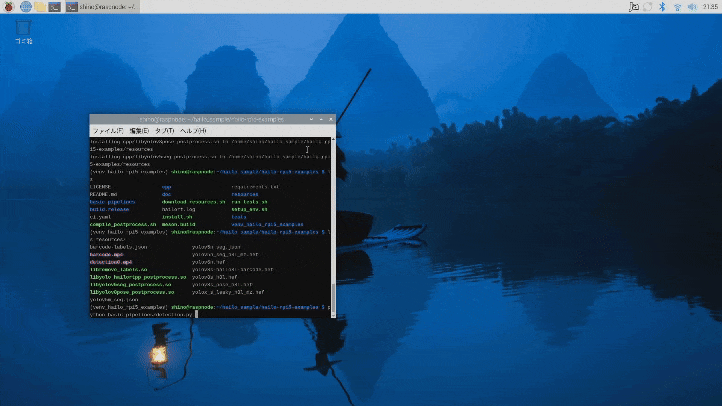
Task: Launch the web browser globe icon
Action: [x=26, y=6]
